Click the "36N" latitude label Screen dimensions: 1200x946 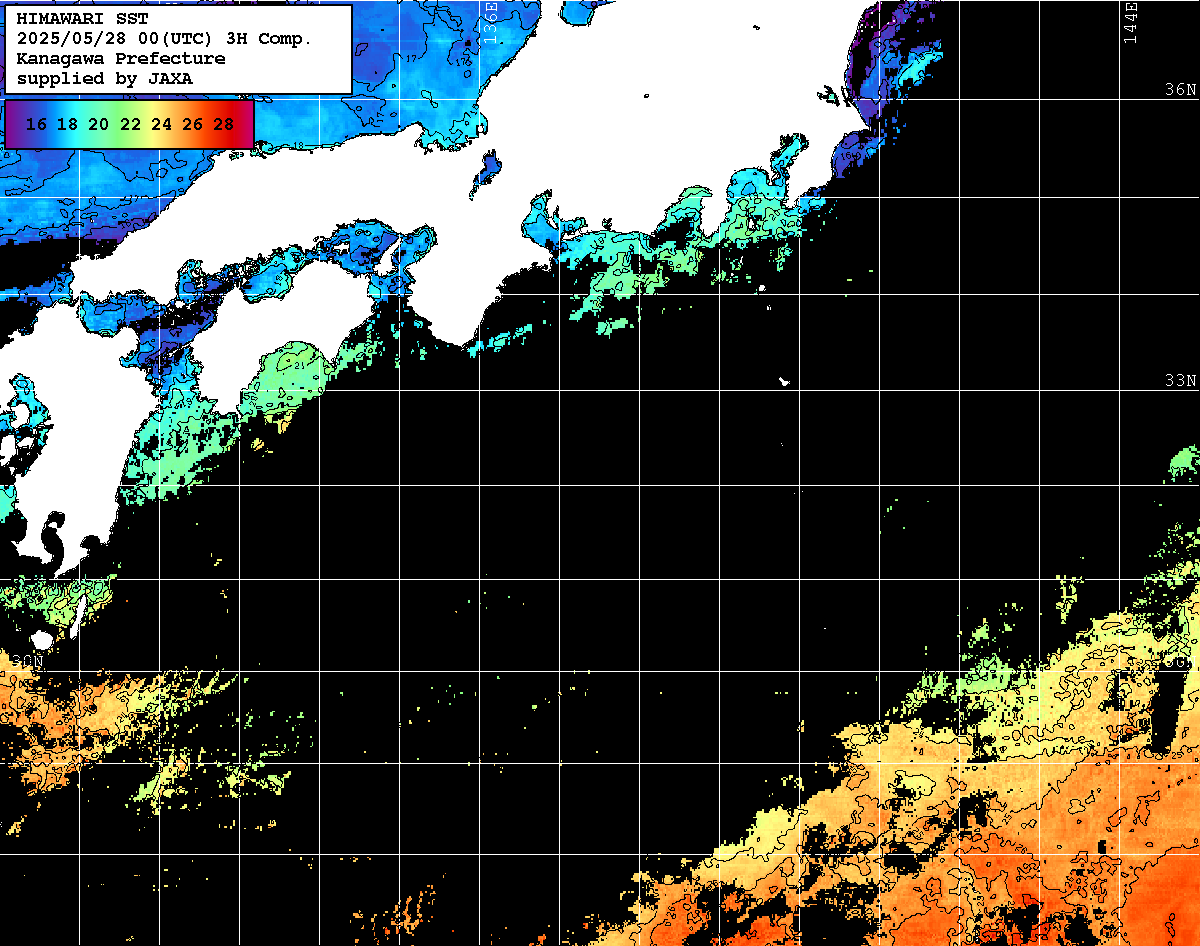click(1181, 89)
